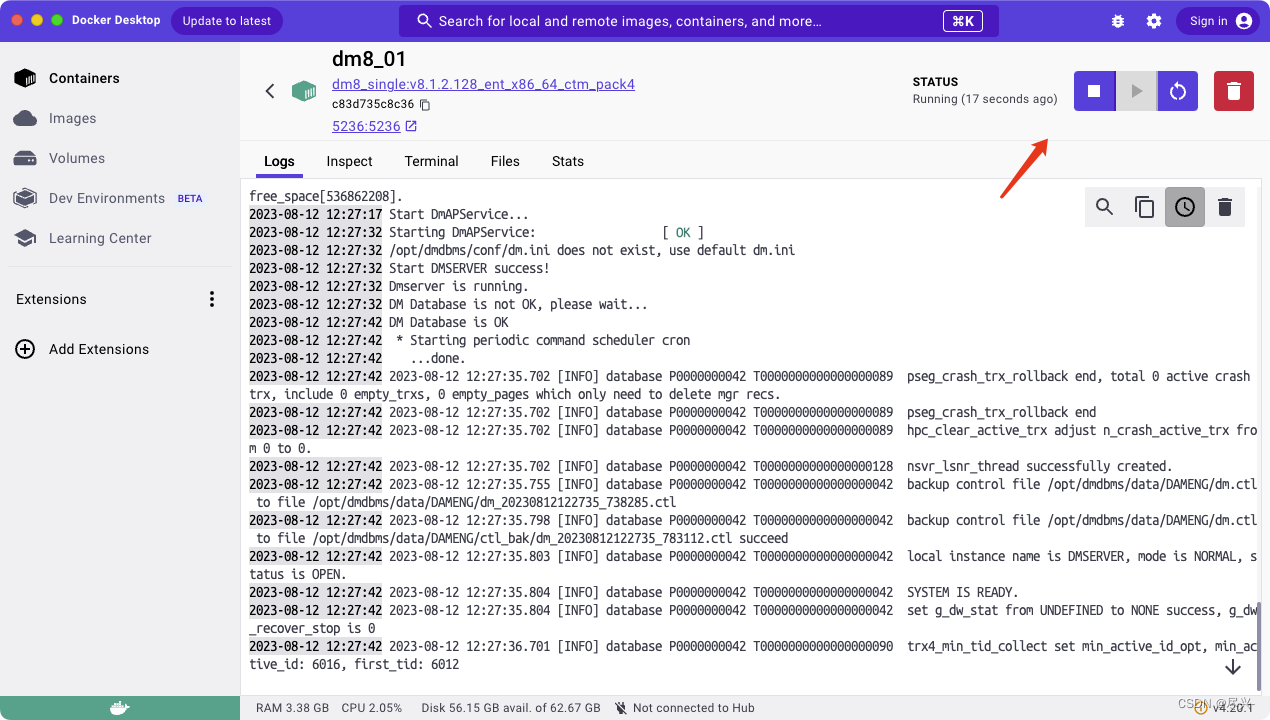Jump to latest logs with the down arrow
Screen dimensions: 1270x720
pos(1233,667)
